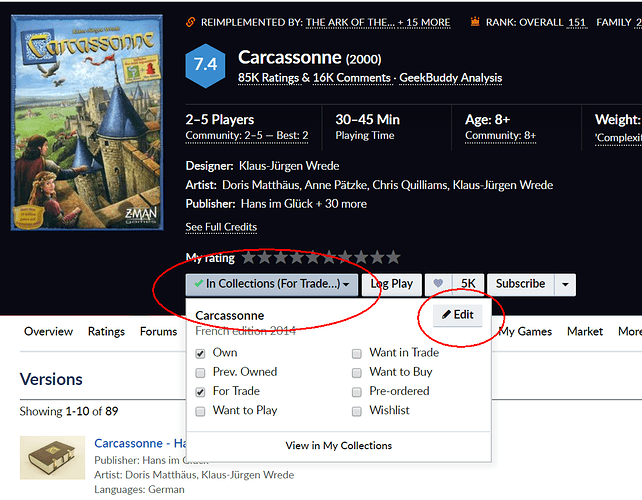
Task: Open the 16K Comments link
Action: (x=352, y=78)
